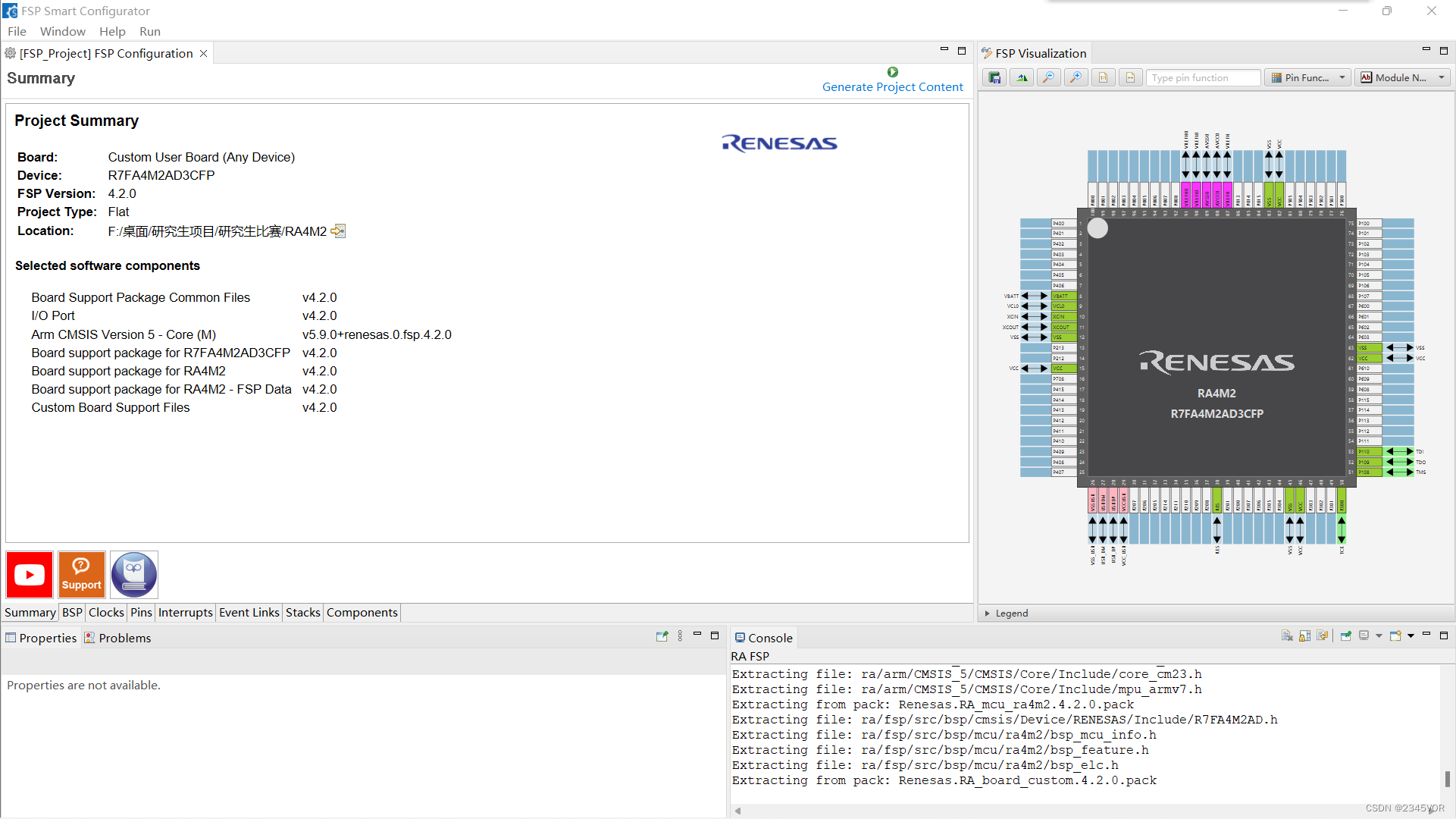
Task: Open the Help menu
Action: click(x=112, y=31)
